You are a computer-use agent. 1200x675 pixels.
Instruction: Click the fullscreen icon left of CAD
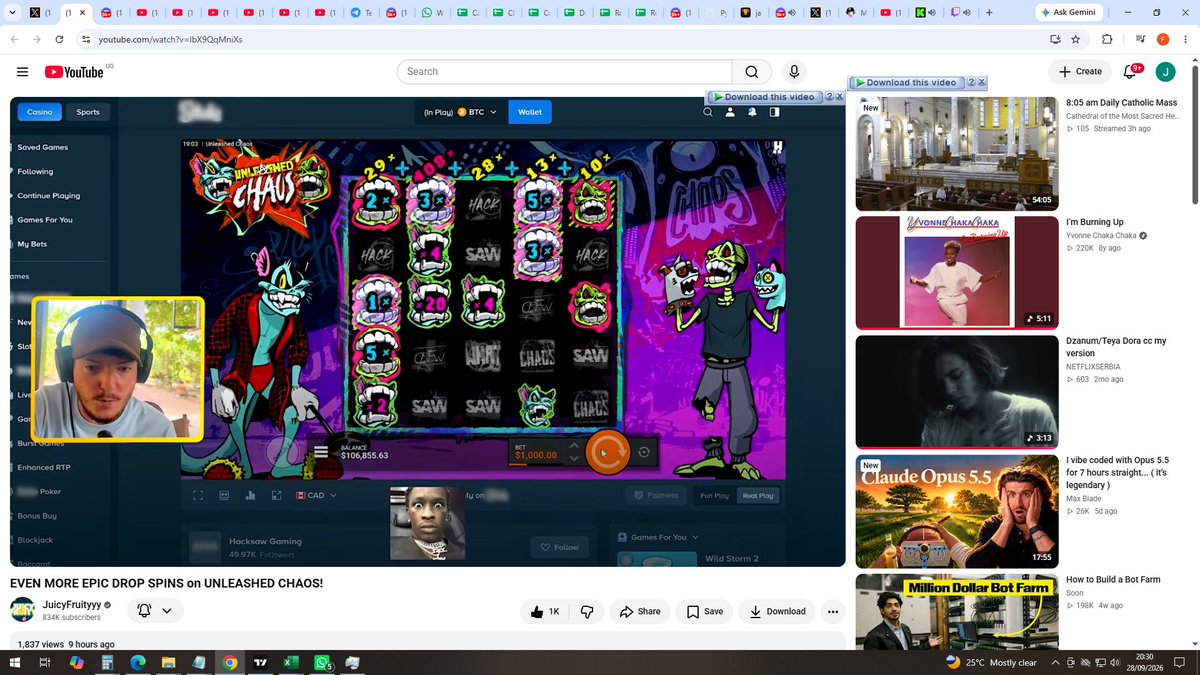pyautogui.click(x=198, y=495)
